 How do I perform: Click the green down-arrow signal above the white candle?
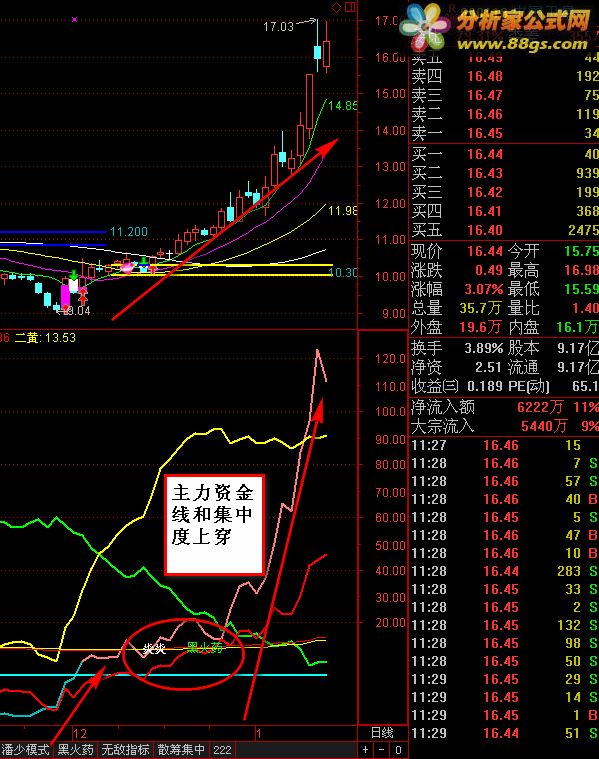click(73, 275)
